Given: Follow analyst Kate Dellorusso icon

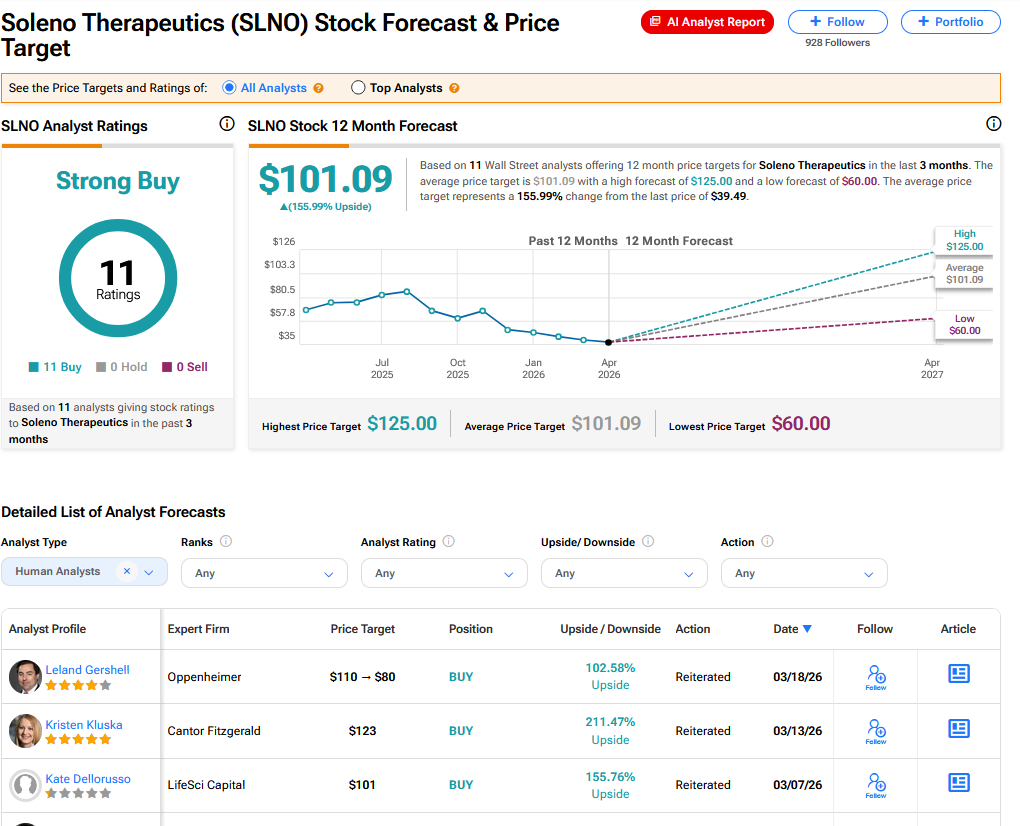Looking at the screenshot, I should tap(875, 784).
